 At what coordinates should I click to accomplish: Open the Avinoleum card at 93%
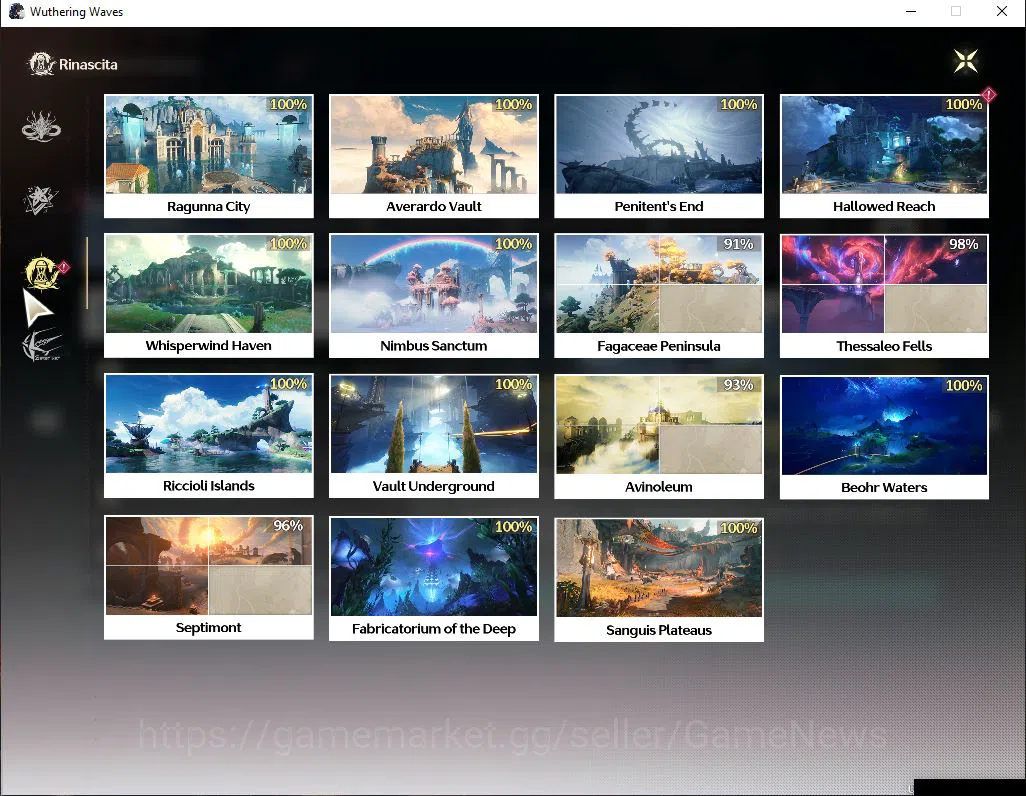click(x=659, y=437)
